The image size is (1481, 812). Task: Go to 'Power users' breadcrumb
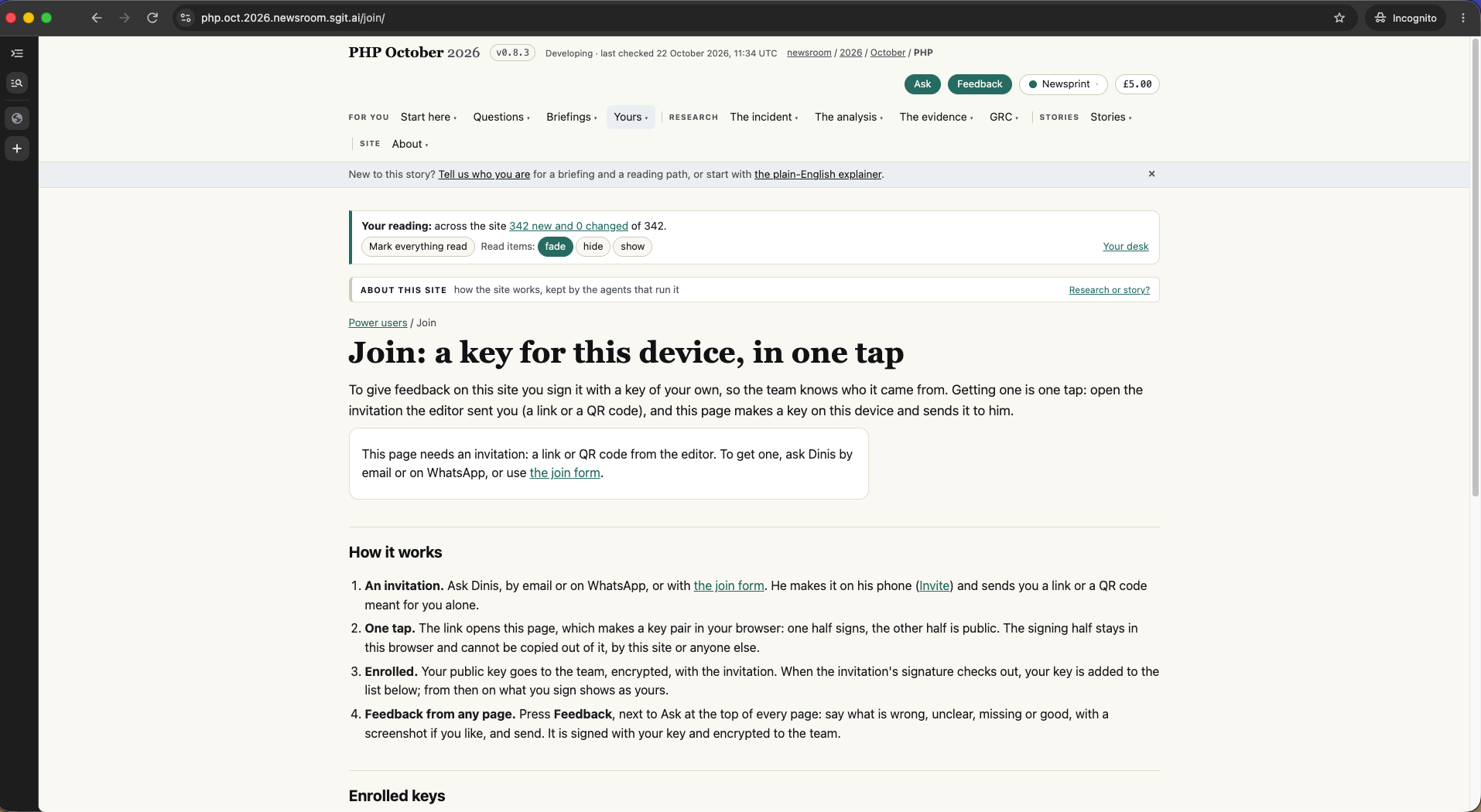[x=378, y=322]
